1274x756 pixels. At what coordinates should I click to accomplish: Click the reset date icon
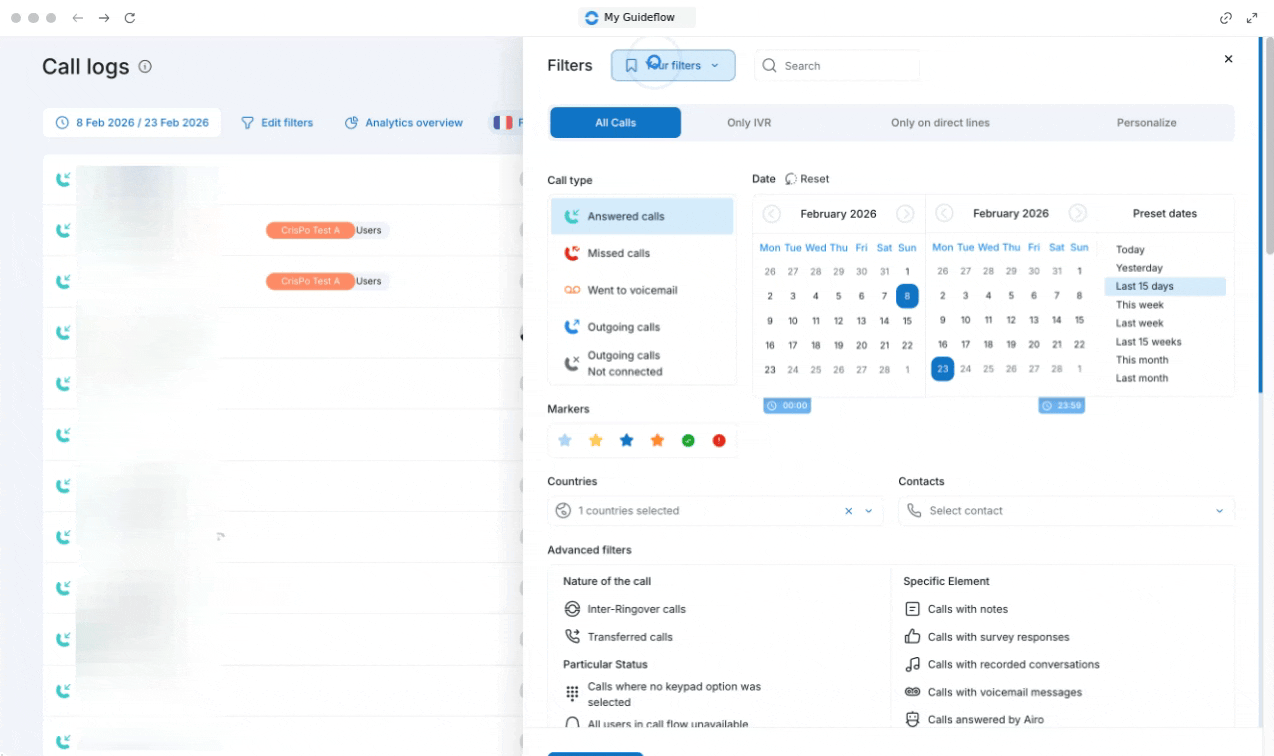[792, 179]
